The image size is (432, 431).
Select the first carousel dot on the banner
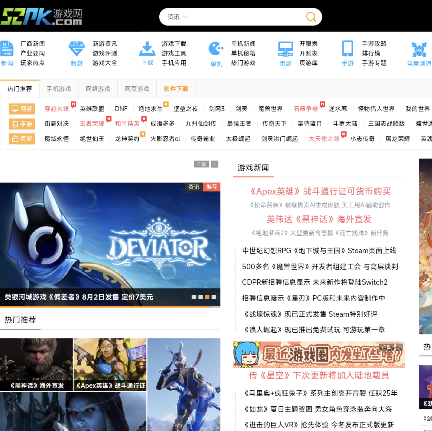[x=194, y=297]
